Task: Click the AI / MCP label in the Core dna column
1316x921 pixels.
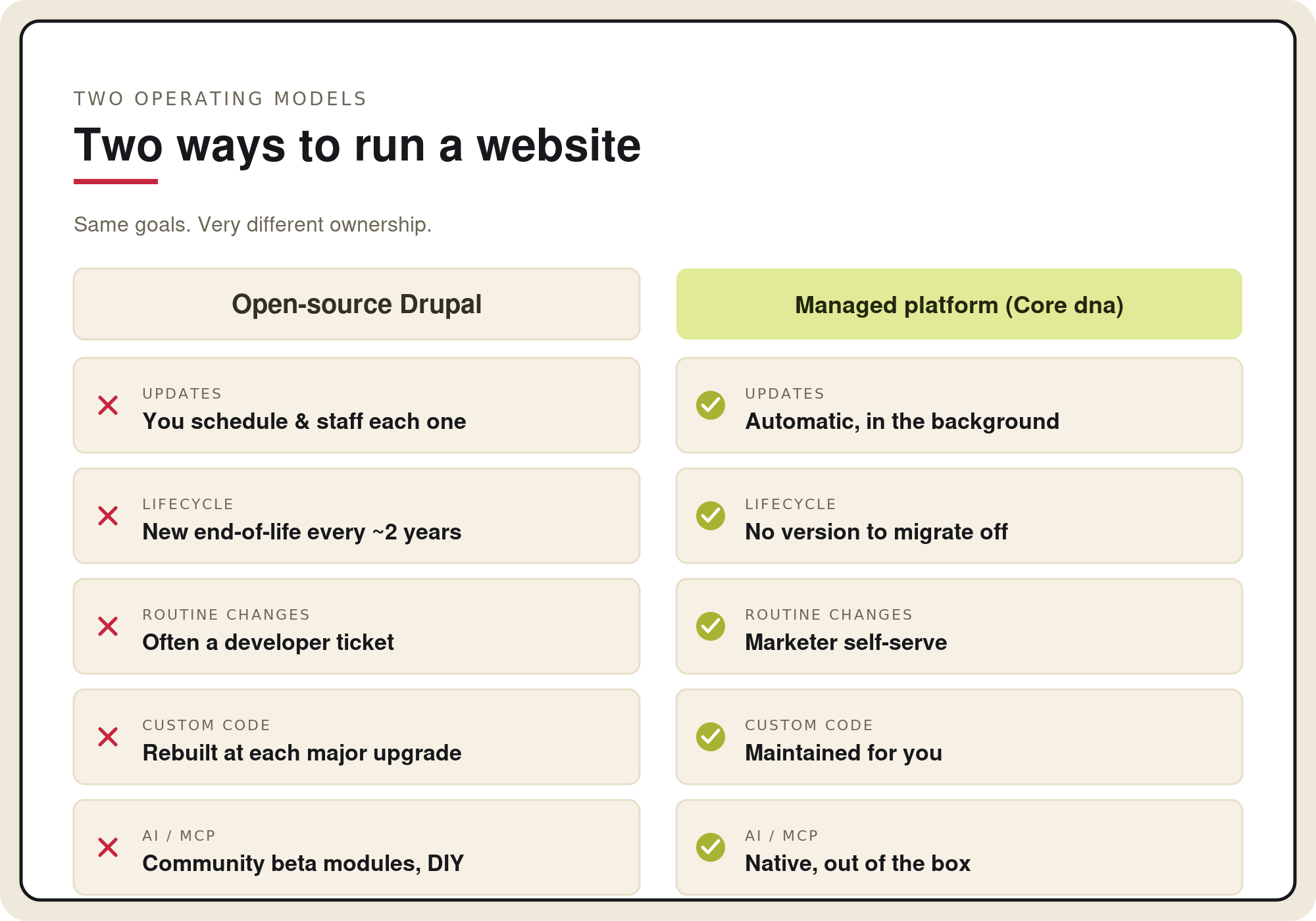Action: pyautogui.click(x=782, y=835)
